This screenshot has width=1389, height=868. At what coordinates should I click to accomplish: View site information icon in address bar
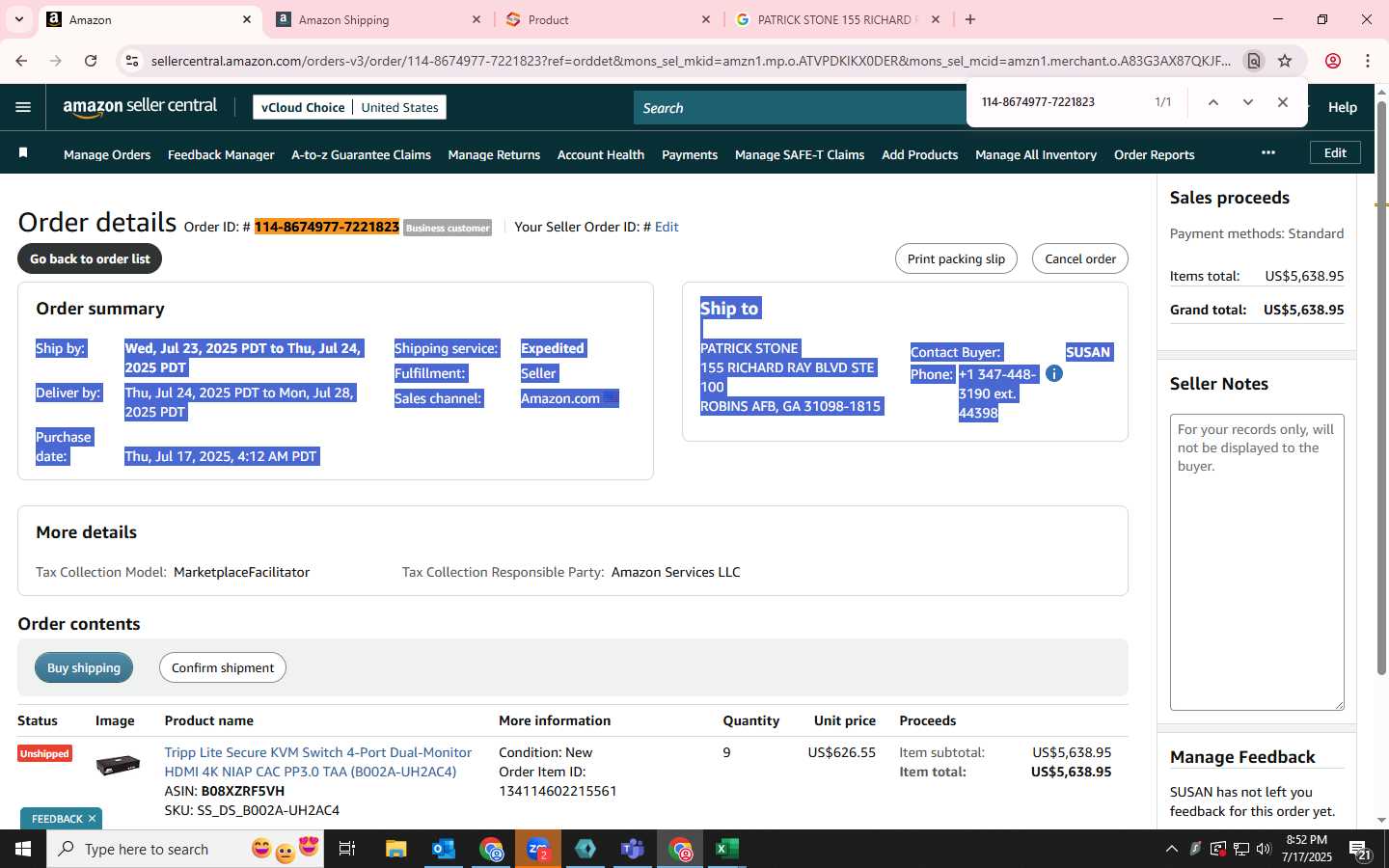coord(132,61)
